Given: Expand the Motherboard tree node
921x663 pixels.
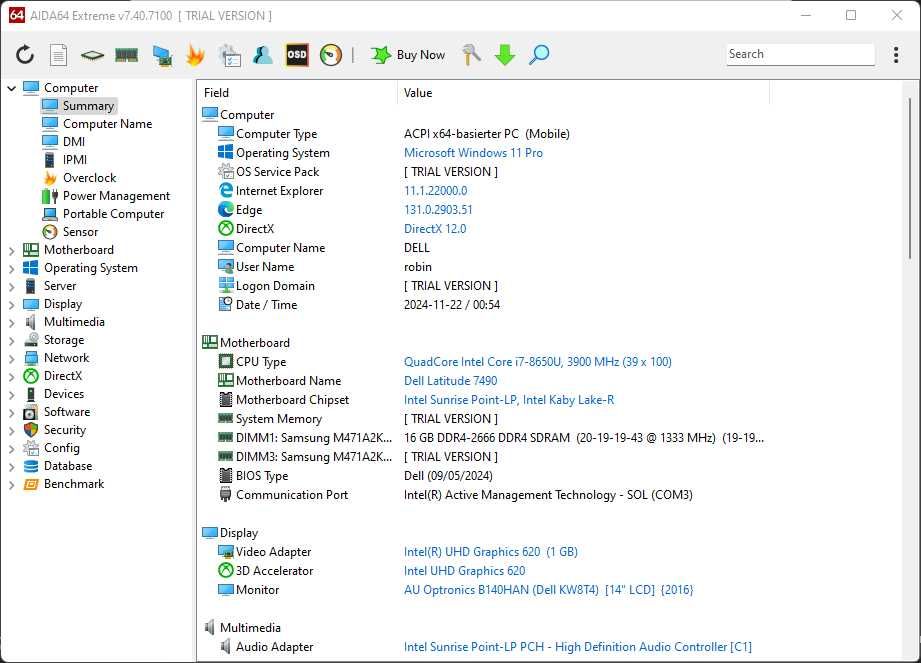Looking at the screenshot, I should pos(11,251).
